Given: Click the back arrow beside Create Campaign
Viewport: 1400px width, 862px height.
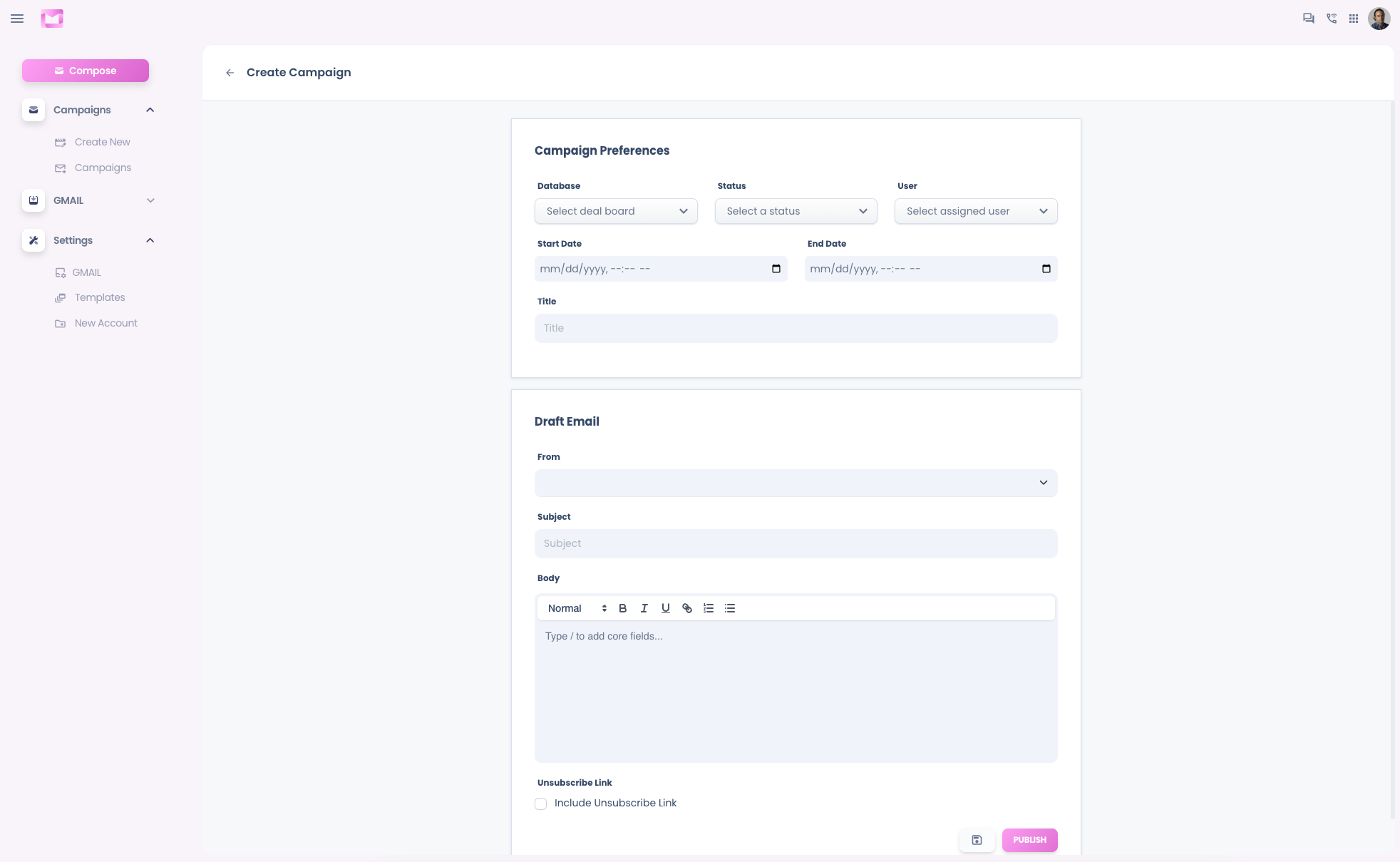Looking at the screenshot, I should pyautogui.click(x=230, y=73).
